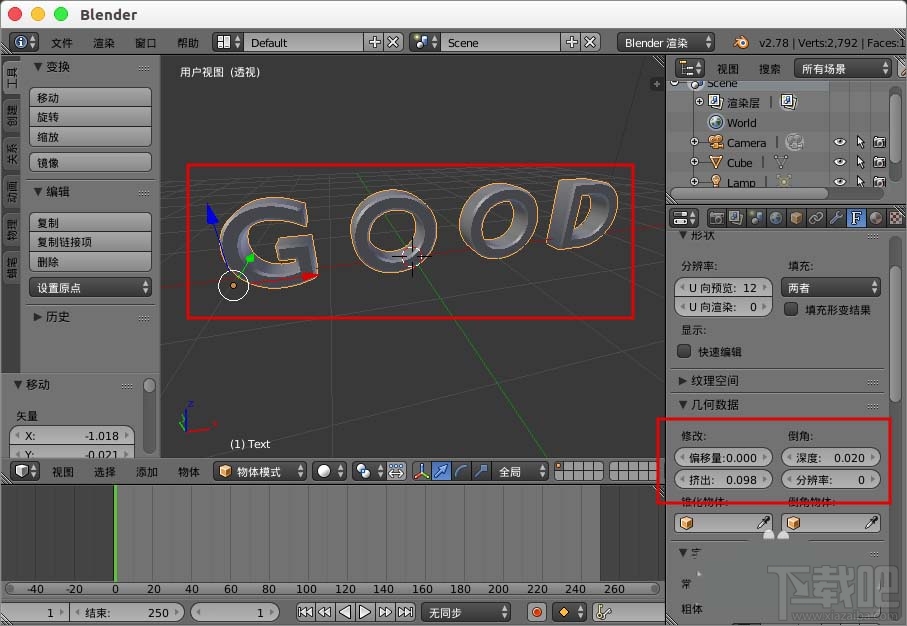Select the Modifiers wrench tab in Properties
The image size is (907, 626).
[x=835, y=217]
